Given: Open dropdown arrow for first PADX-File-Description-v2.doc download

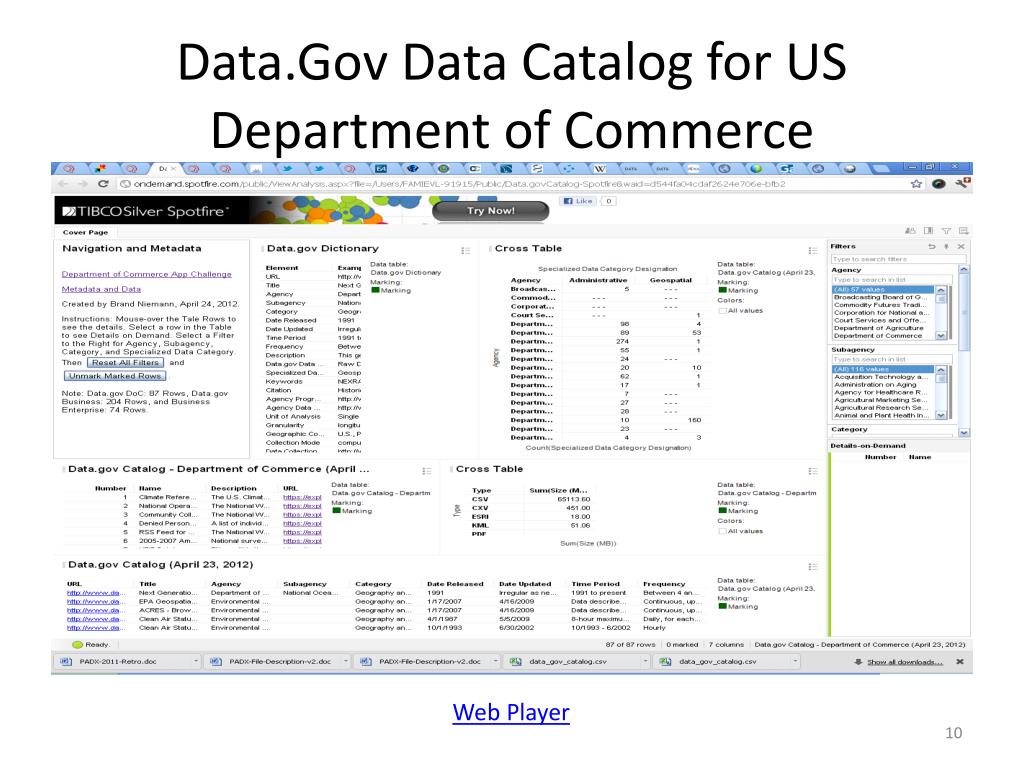Looking at the screenshot, I should click(346, 662).
